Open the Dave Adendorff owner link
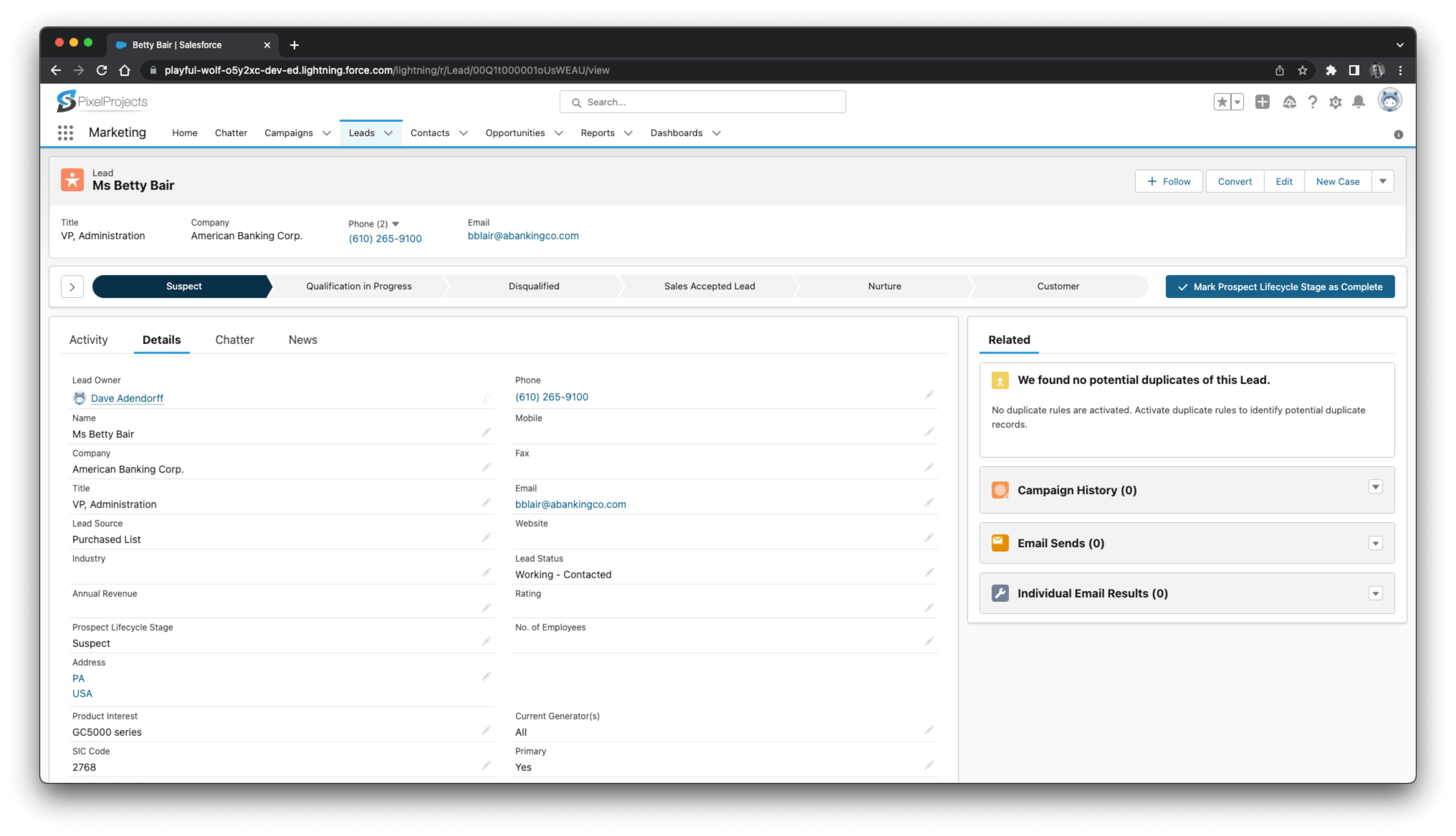The height and width of the screenshot is (836, 1456). 127,398
